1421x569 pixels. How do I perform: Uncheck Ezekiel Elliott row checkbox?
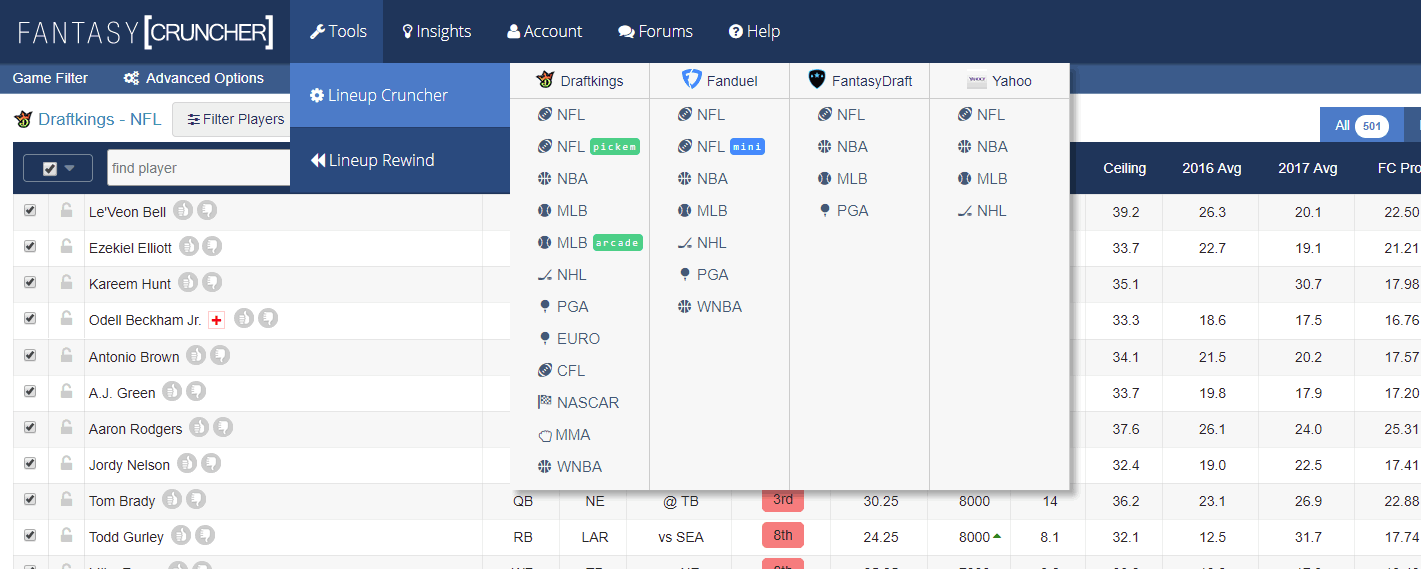(x=30, y=247)
